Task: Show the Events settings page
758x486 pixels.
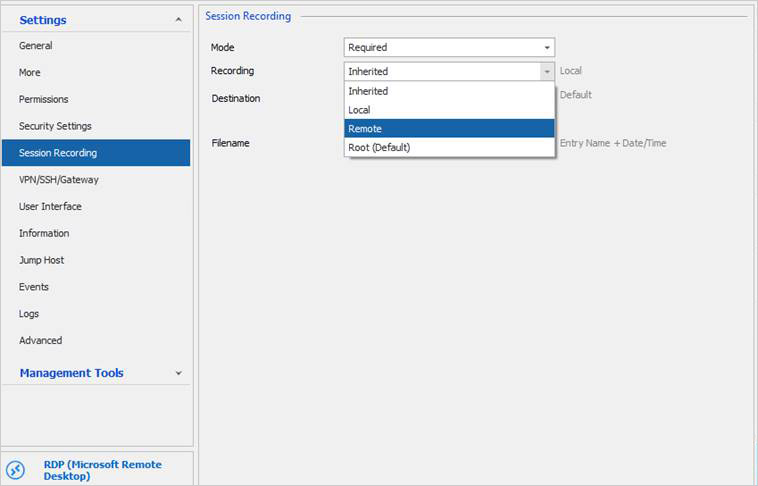Action: (x=34, y=287)
